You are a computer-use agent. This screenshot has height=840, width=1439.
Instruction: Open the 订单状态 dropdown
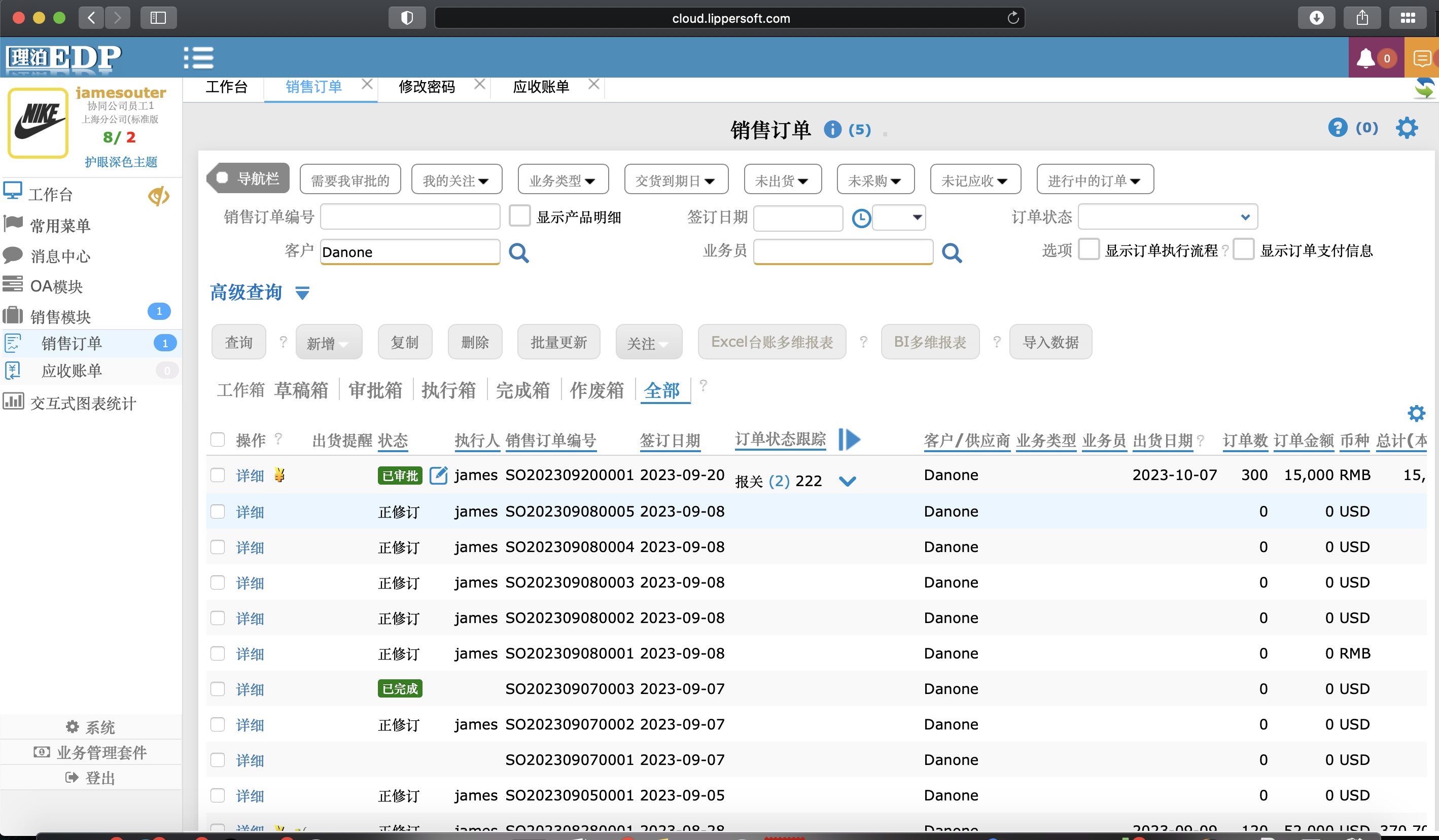click(x=1167, y=217)
